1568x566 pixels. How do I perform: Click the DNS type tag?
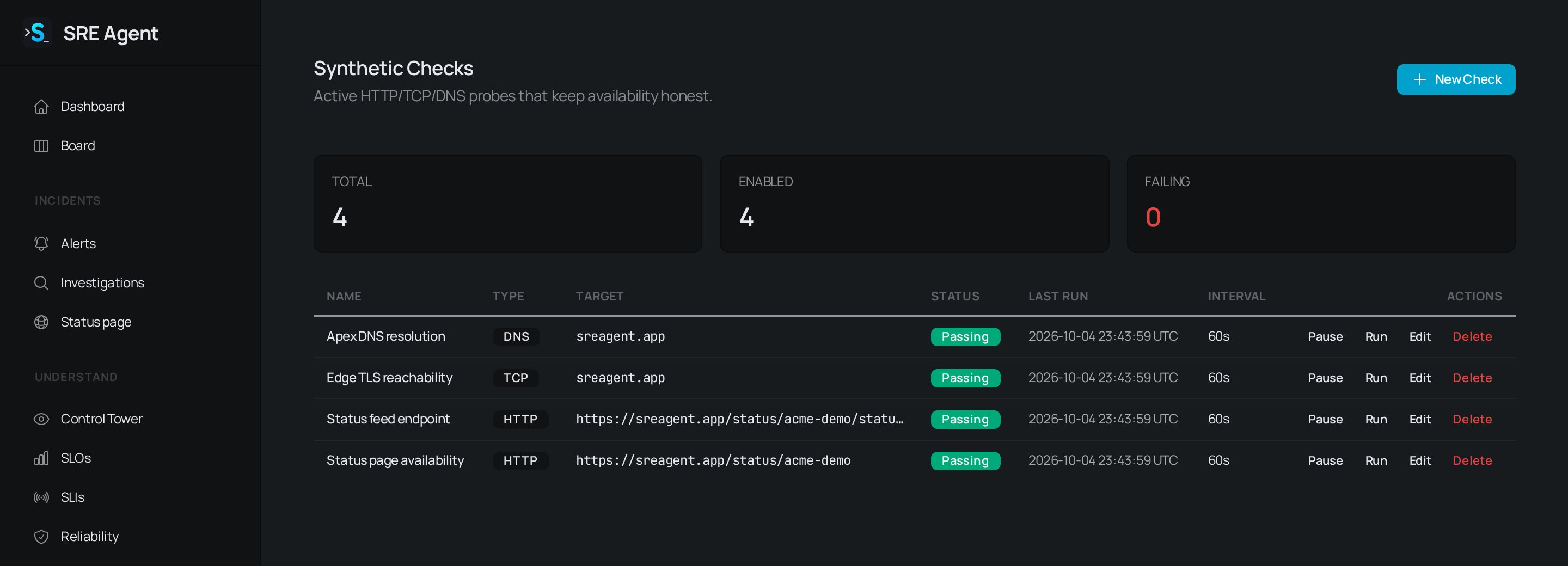tap(516, 336)
